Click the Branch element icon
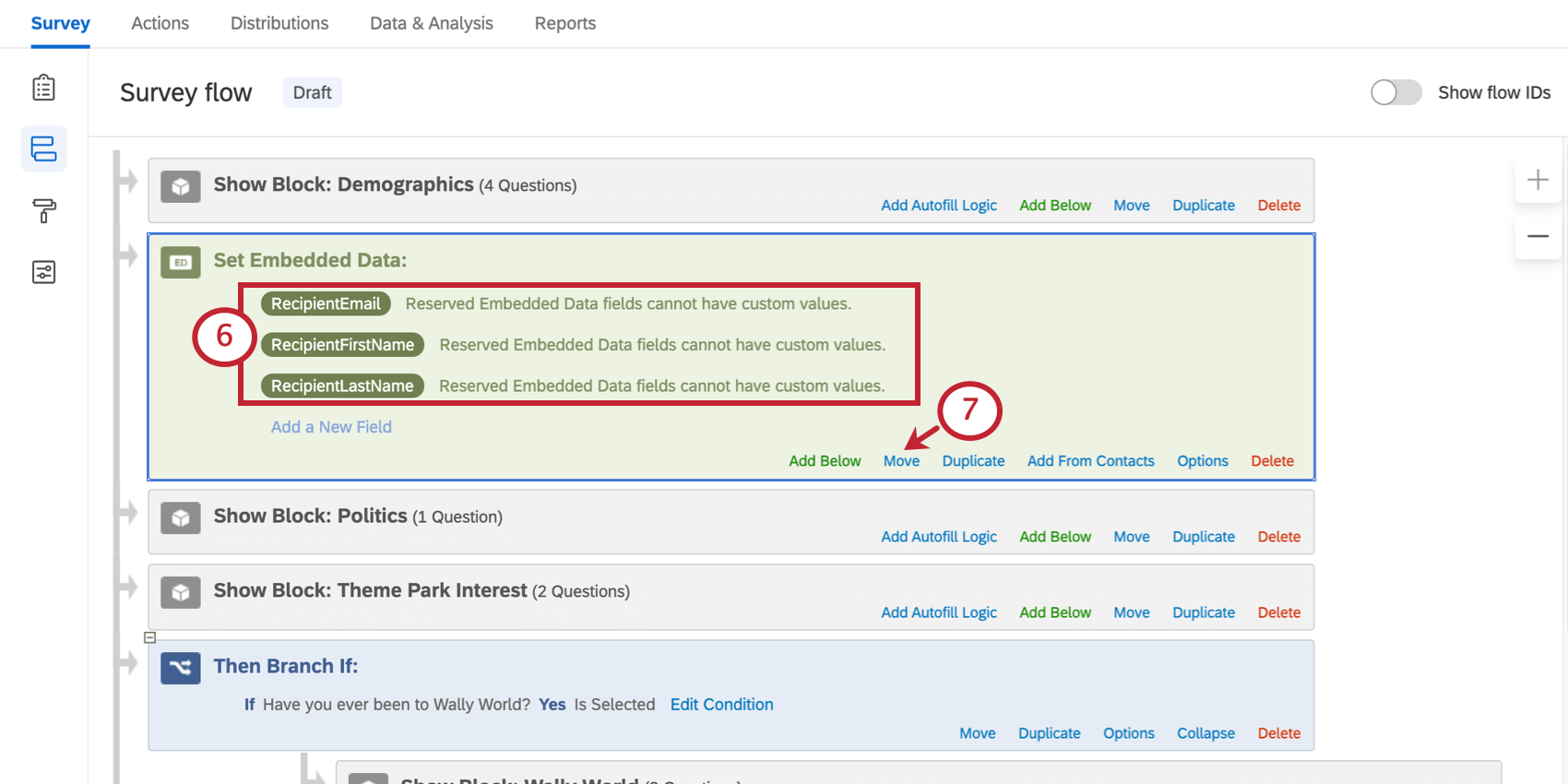The image size is (1568, 784). [181, 668]
